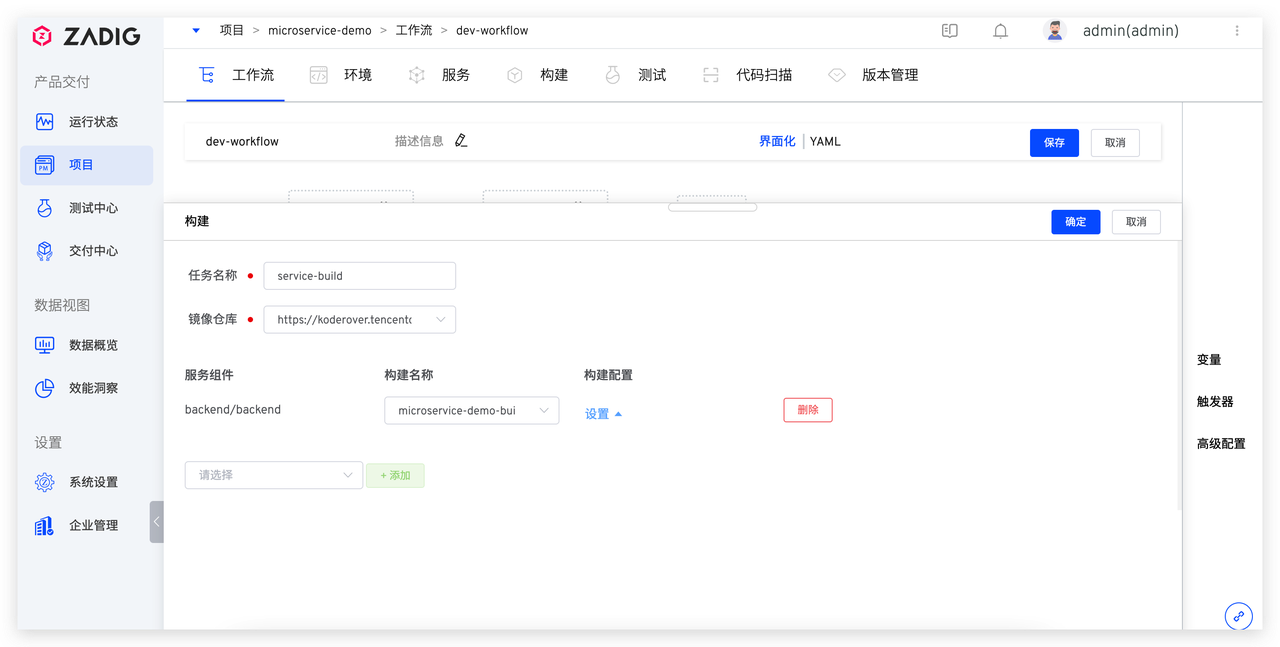Cancel workflow editing with top 取消

(1115, 143)
